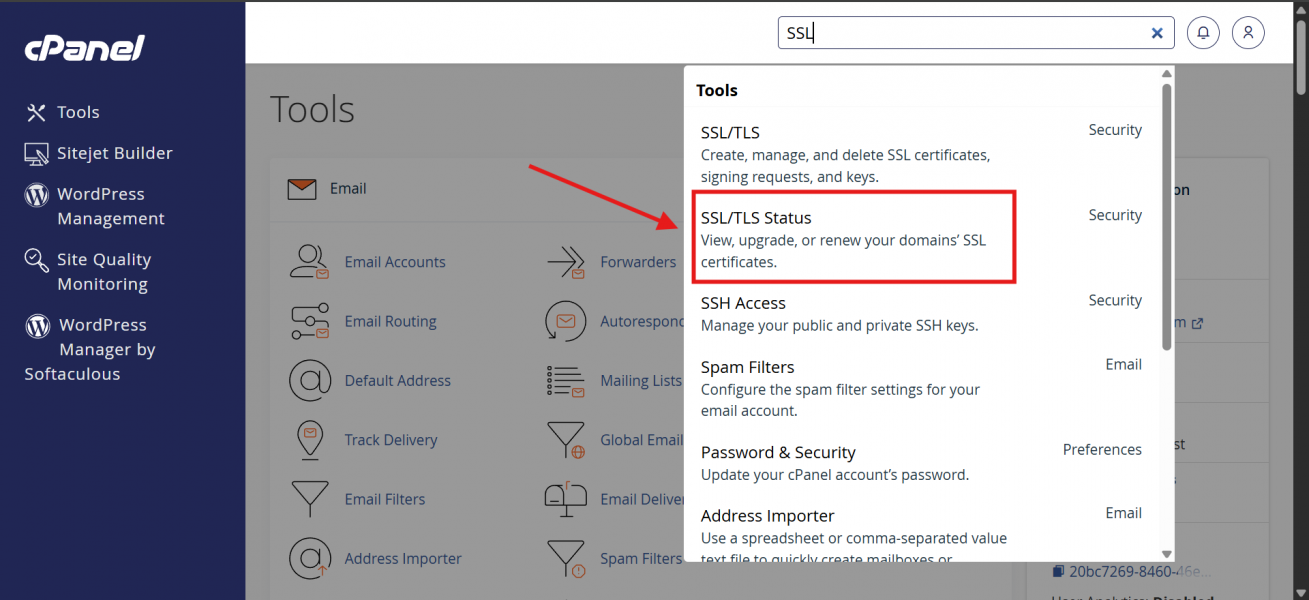Click the Email section envelope icon
Screen dimensions: 1309x600
click(301, 188)
